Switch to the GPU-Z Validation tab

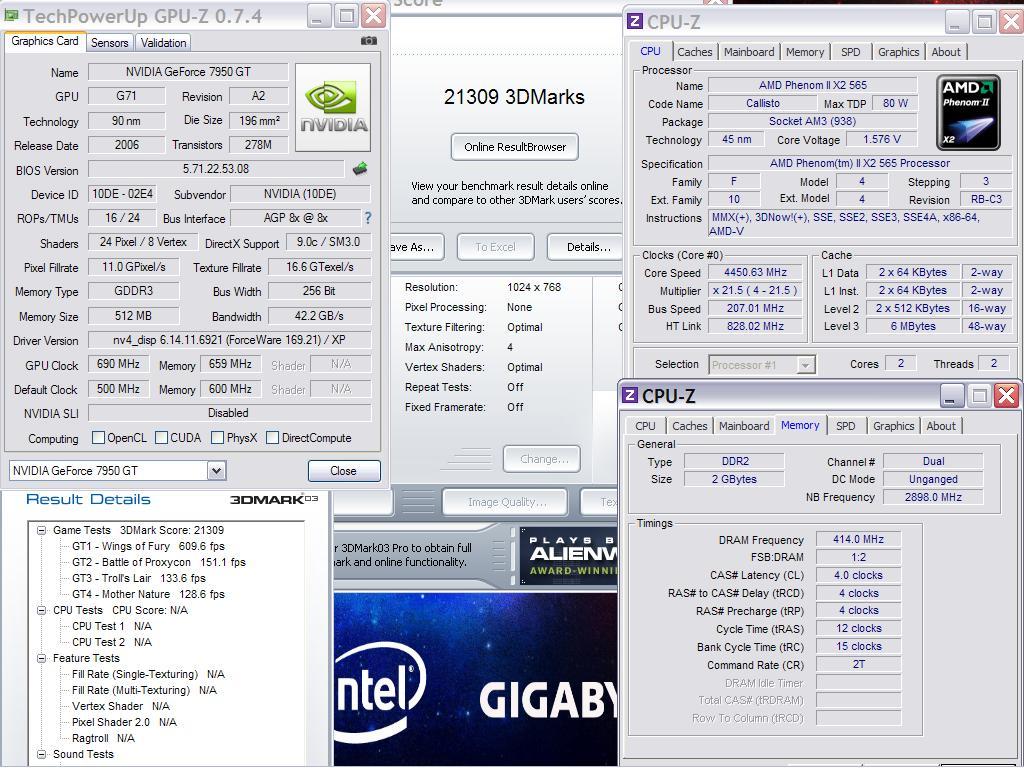[163, 42]
